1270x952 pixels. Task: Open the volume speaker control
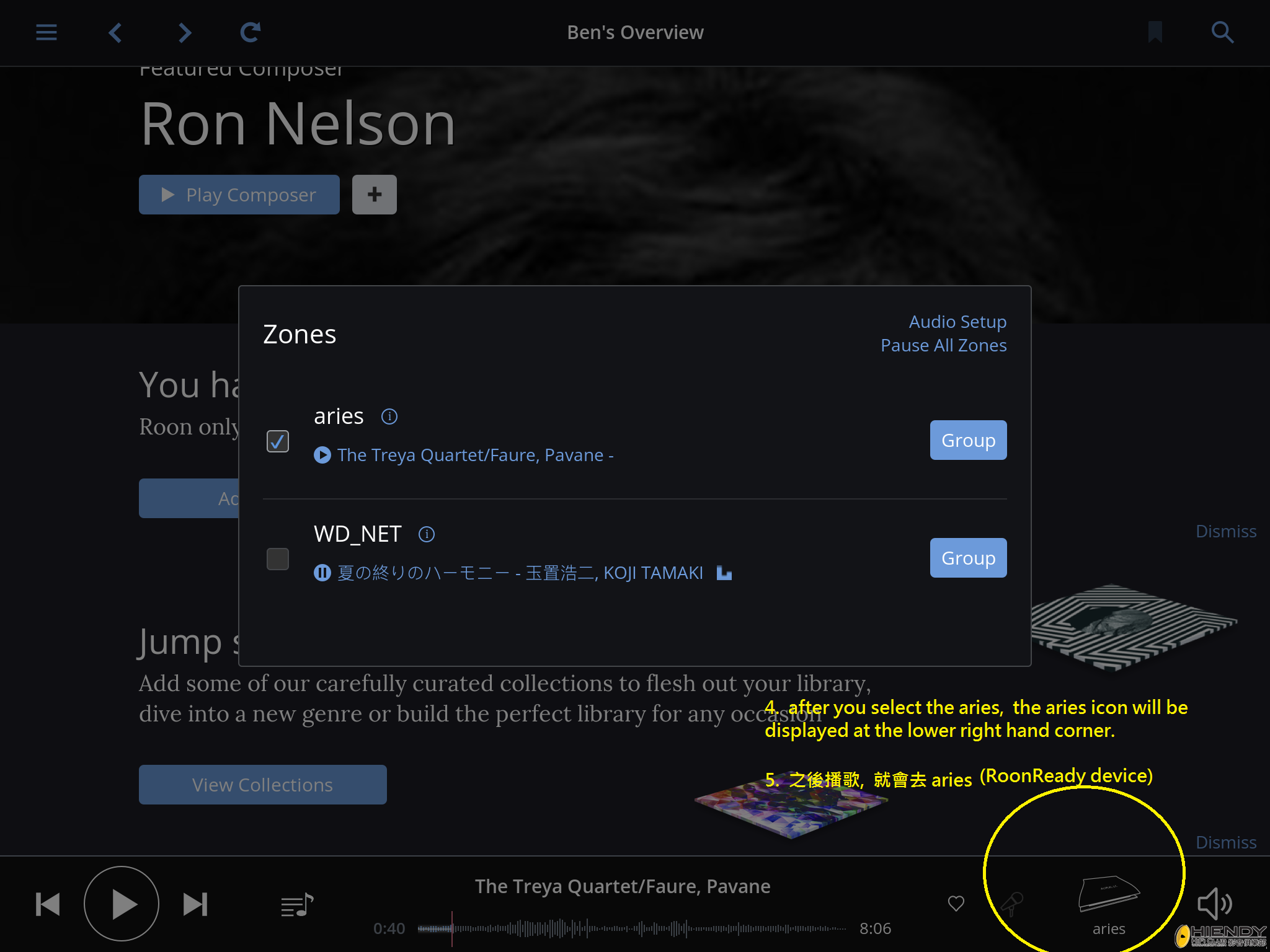click(1214, 903)
